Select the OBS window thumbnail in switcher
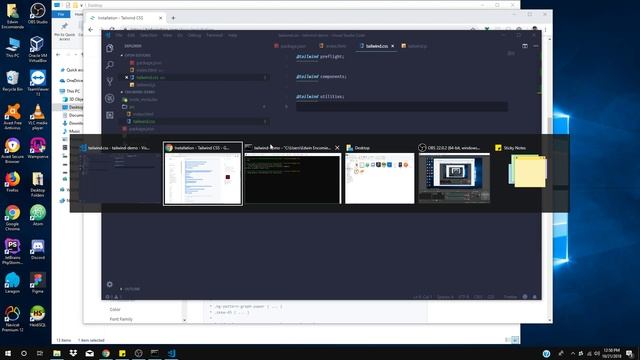The width and height of the screenshot is (640, 360). 454,178
